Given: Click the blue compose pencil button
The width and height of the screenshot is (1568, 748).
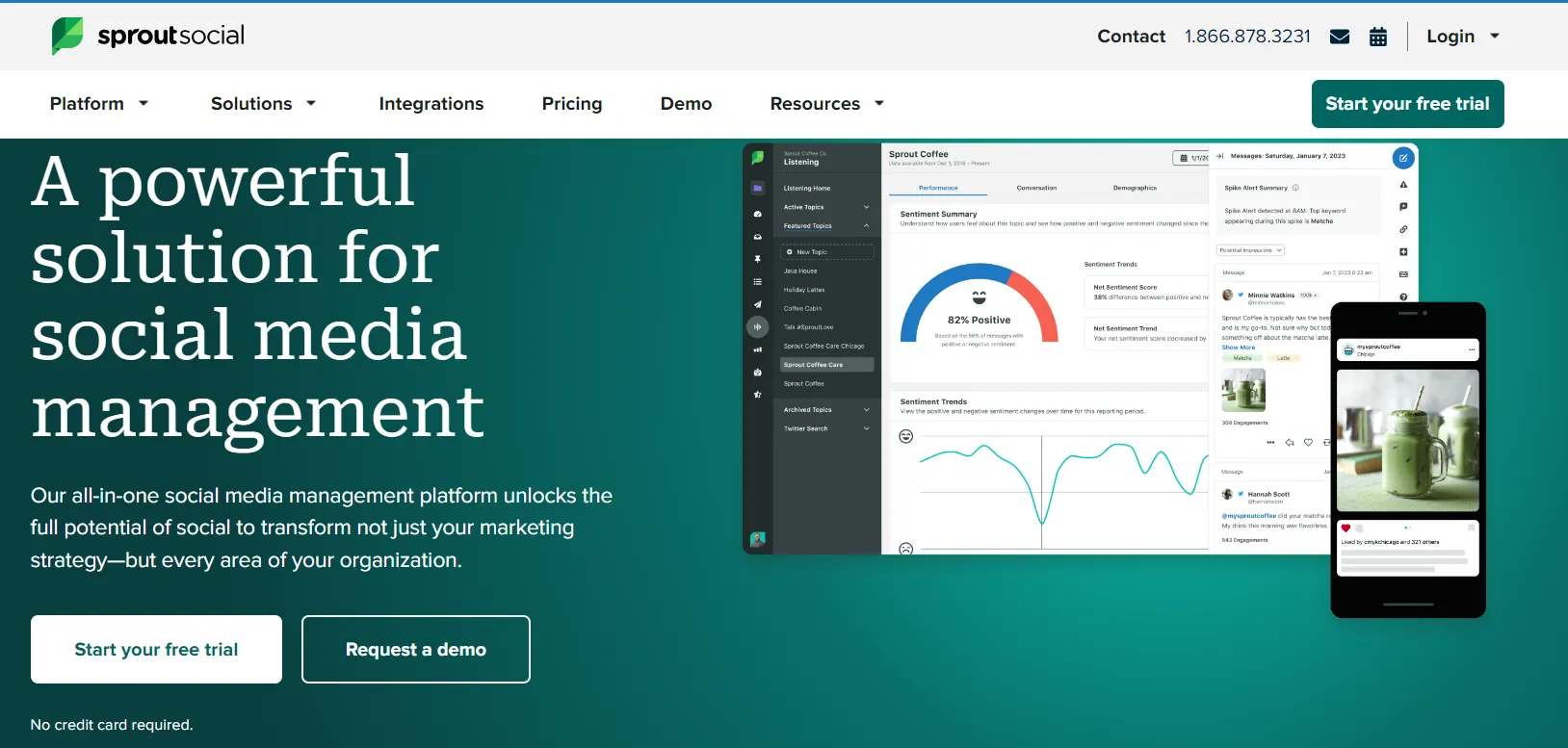Looking at the screenshot, I should (x=1403, y=158).
